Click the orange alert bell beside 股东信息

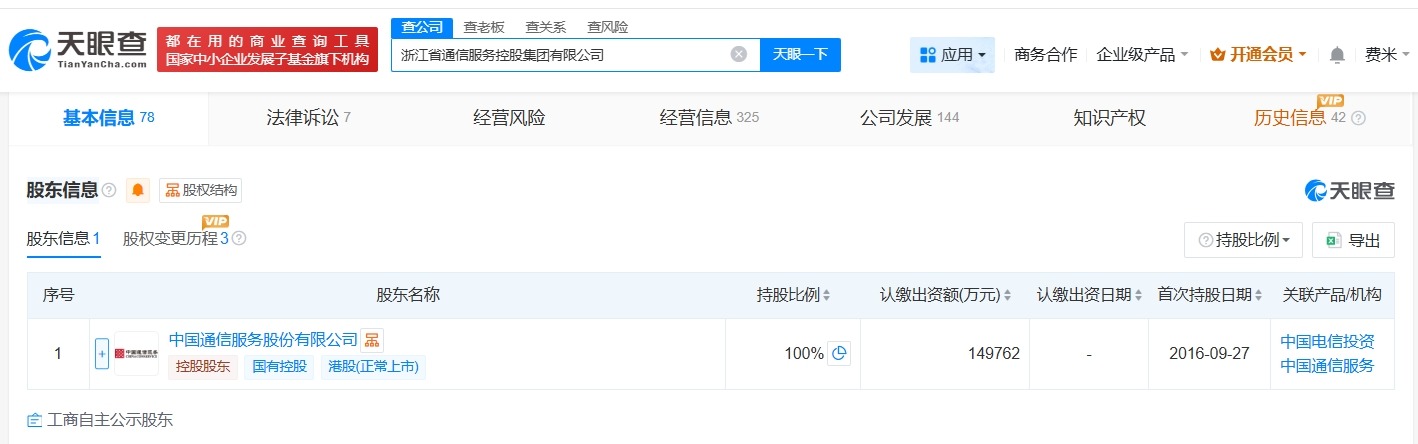click(138, 190)
